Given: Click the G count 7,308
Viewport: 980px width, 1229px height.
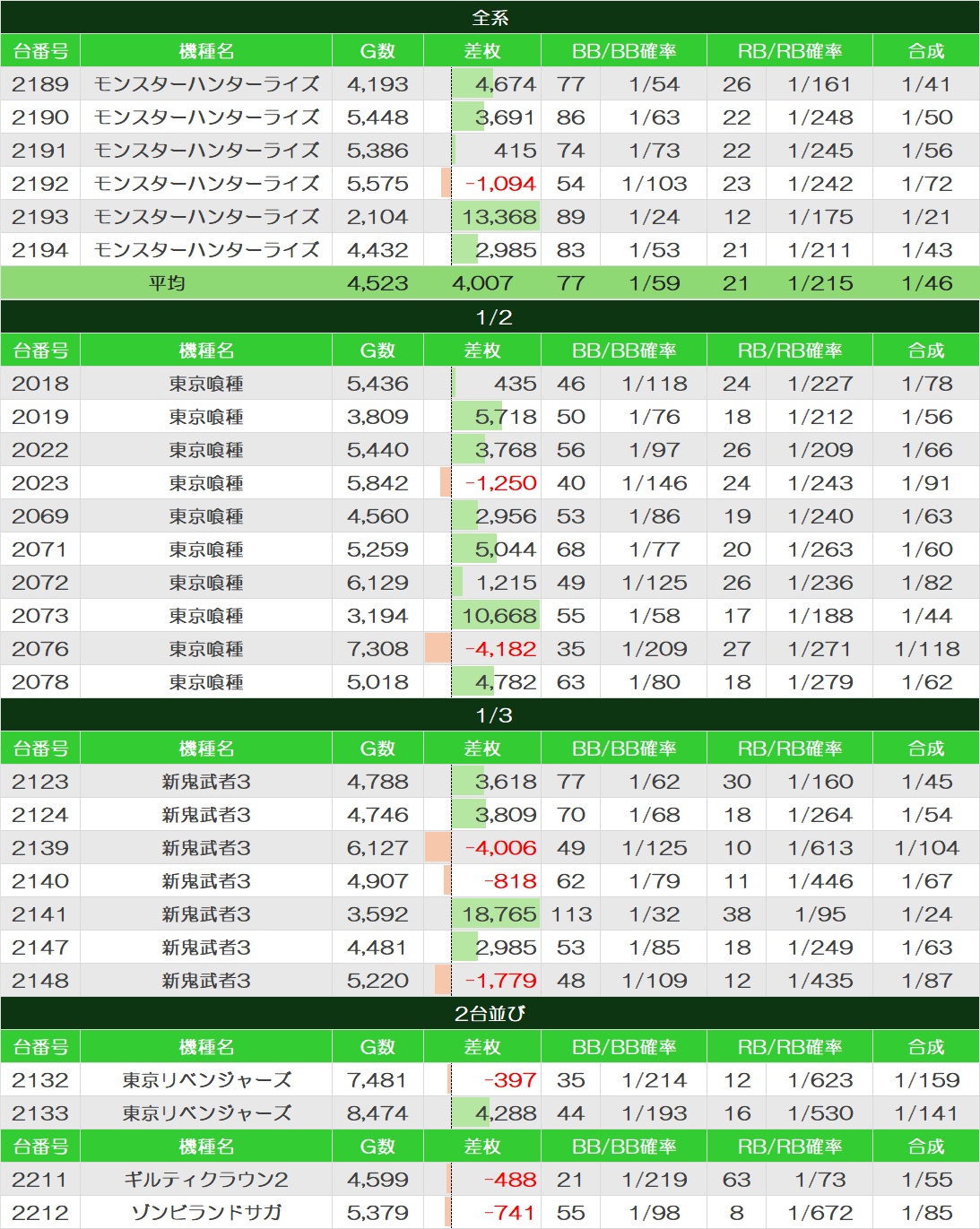Looking at the screenshot, I should tap(377, 649).
